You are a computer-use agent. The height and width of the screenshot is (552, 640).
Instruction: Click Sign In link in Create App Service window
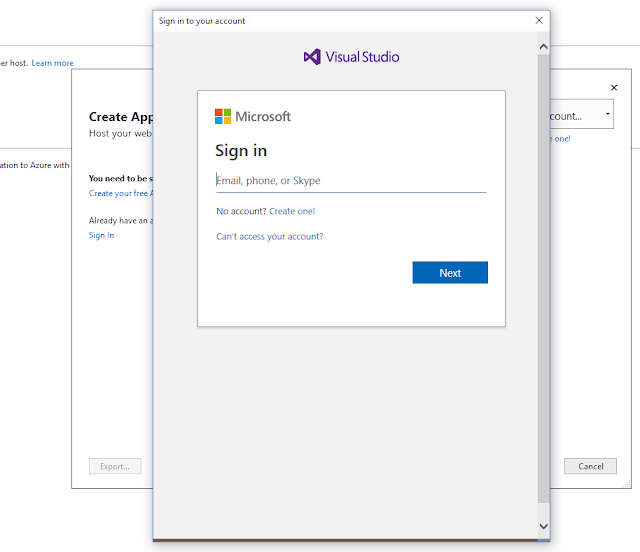tap(101, 235)
